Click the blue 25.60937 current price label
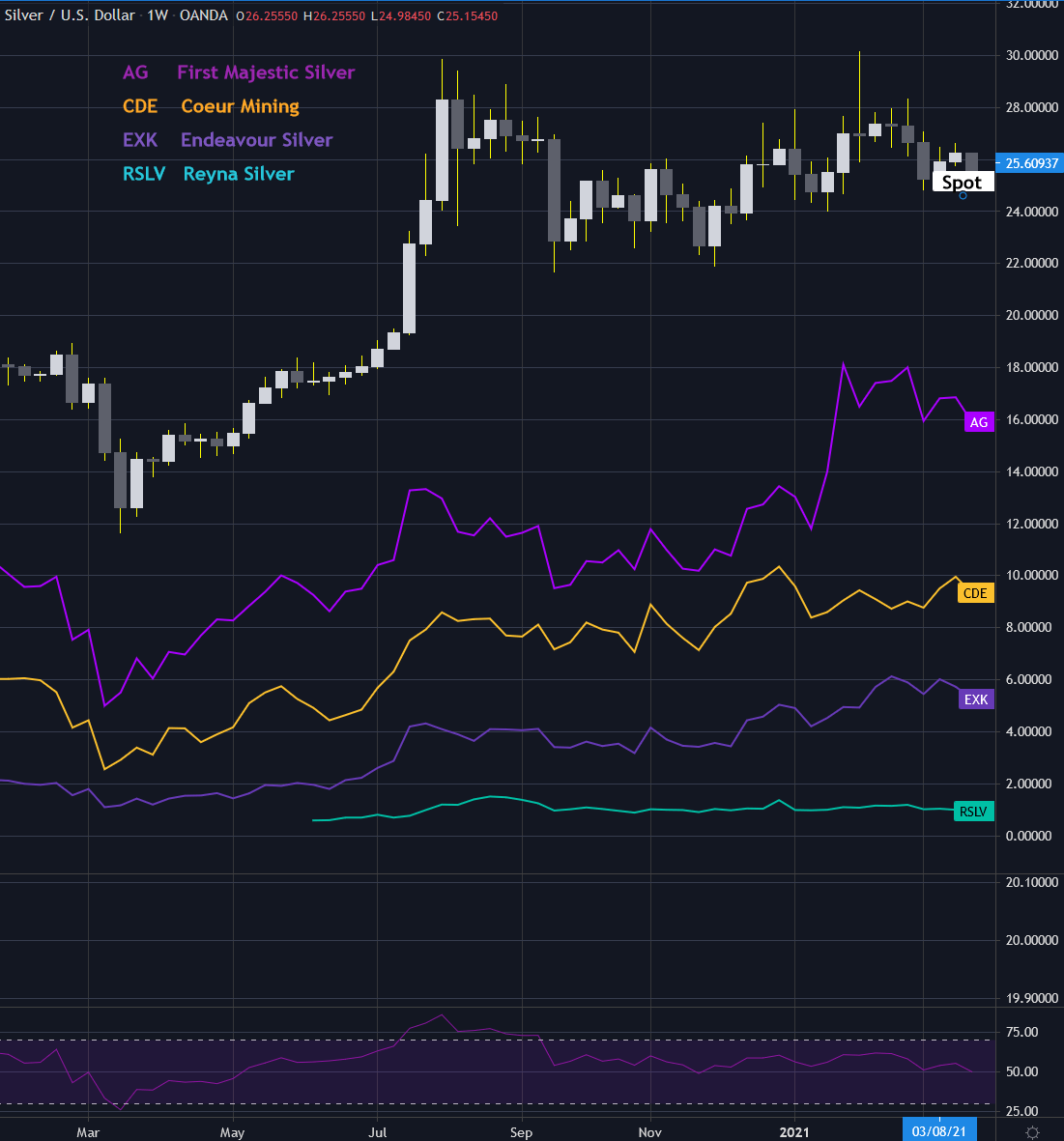This screenshot has height=1141, width=1064. click(1030, 163)
